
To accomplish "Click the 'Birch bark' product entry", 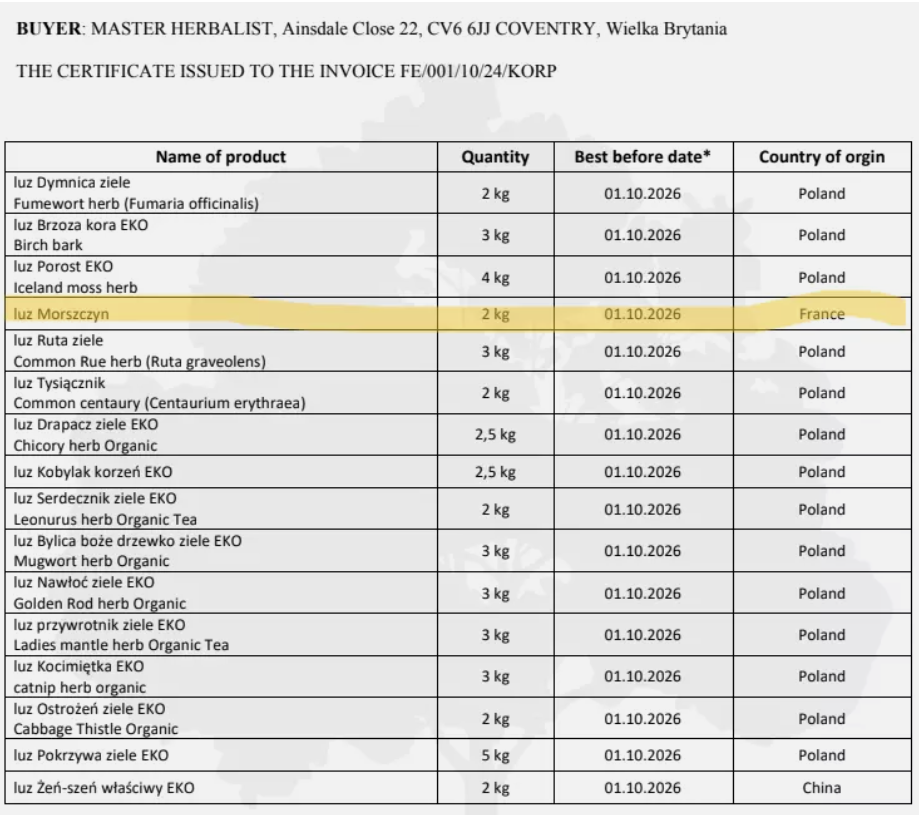I will [x=45, y=243].
